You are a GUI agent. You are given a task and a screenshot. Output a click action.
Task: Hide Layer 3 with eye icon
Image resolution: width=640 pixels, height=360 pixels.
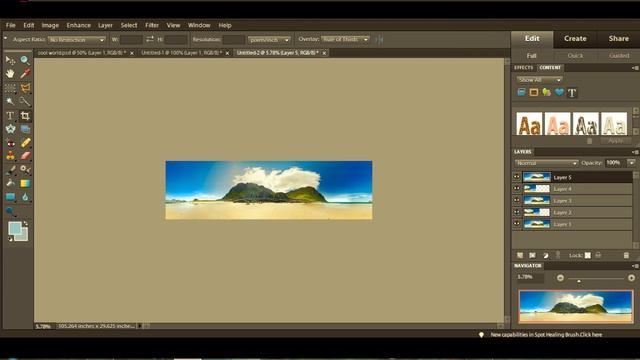517,200
